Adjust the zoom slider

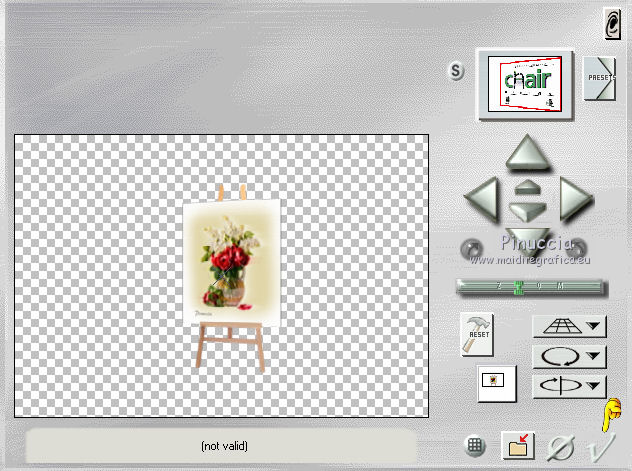531,288
